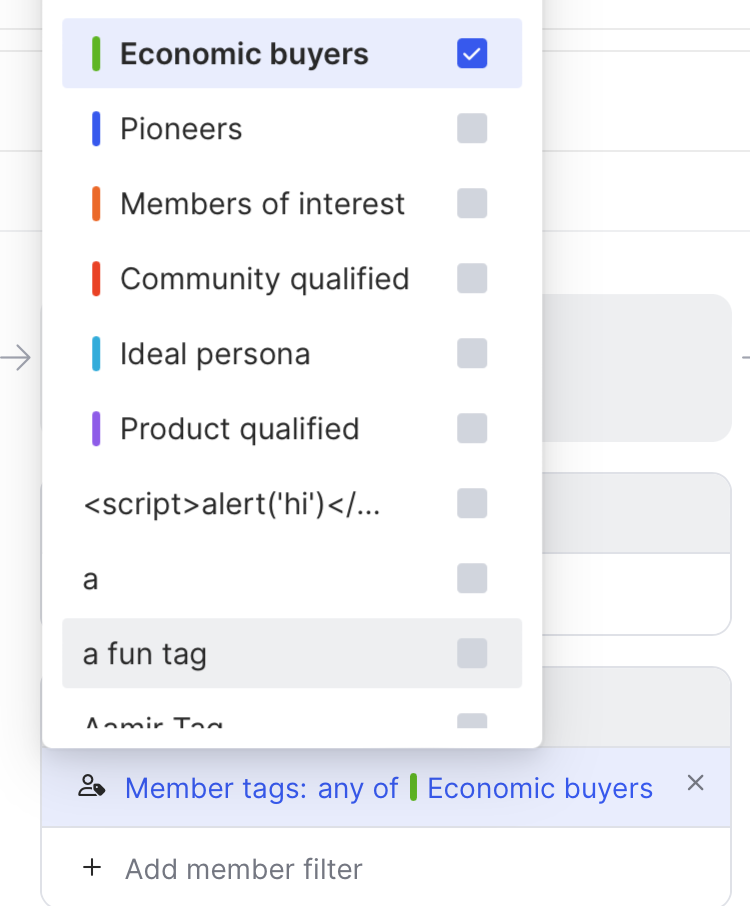Click the left arrow icon
750x906 pixels.
tap(16, 357)
